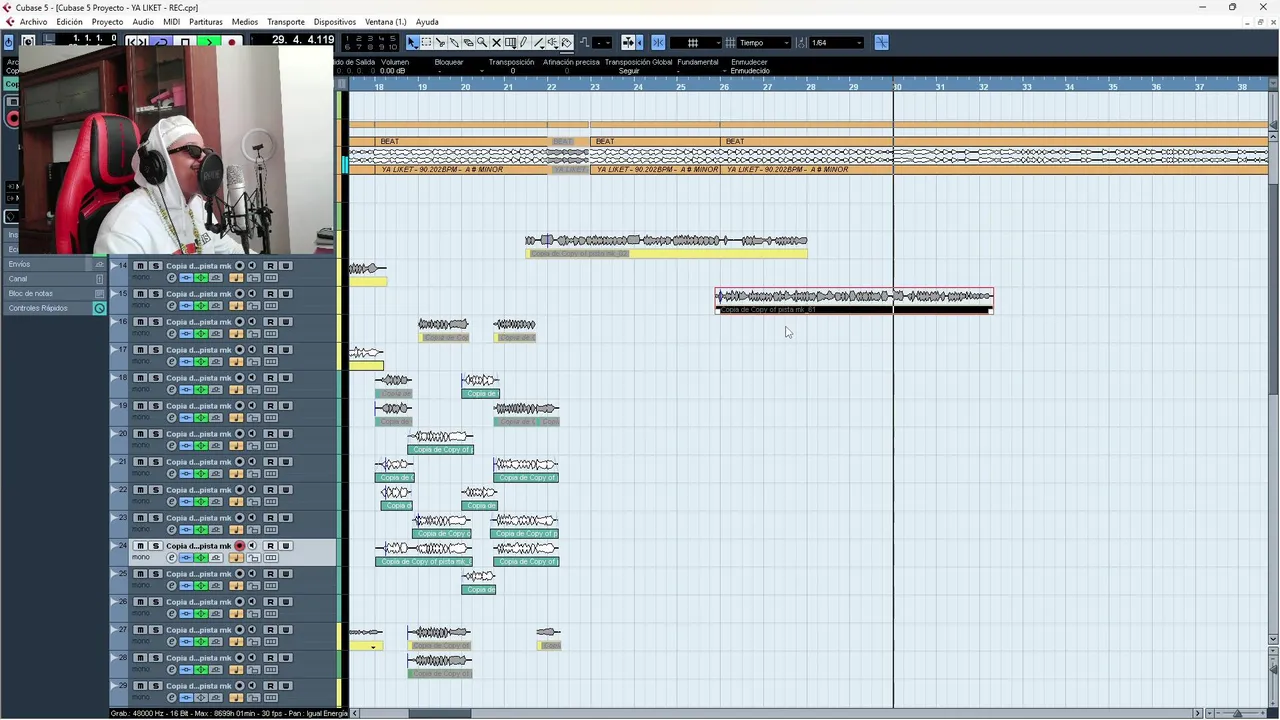Select the highlighted audio clip on track 15

(x=855, y=300)
